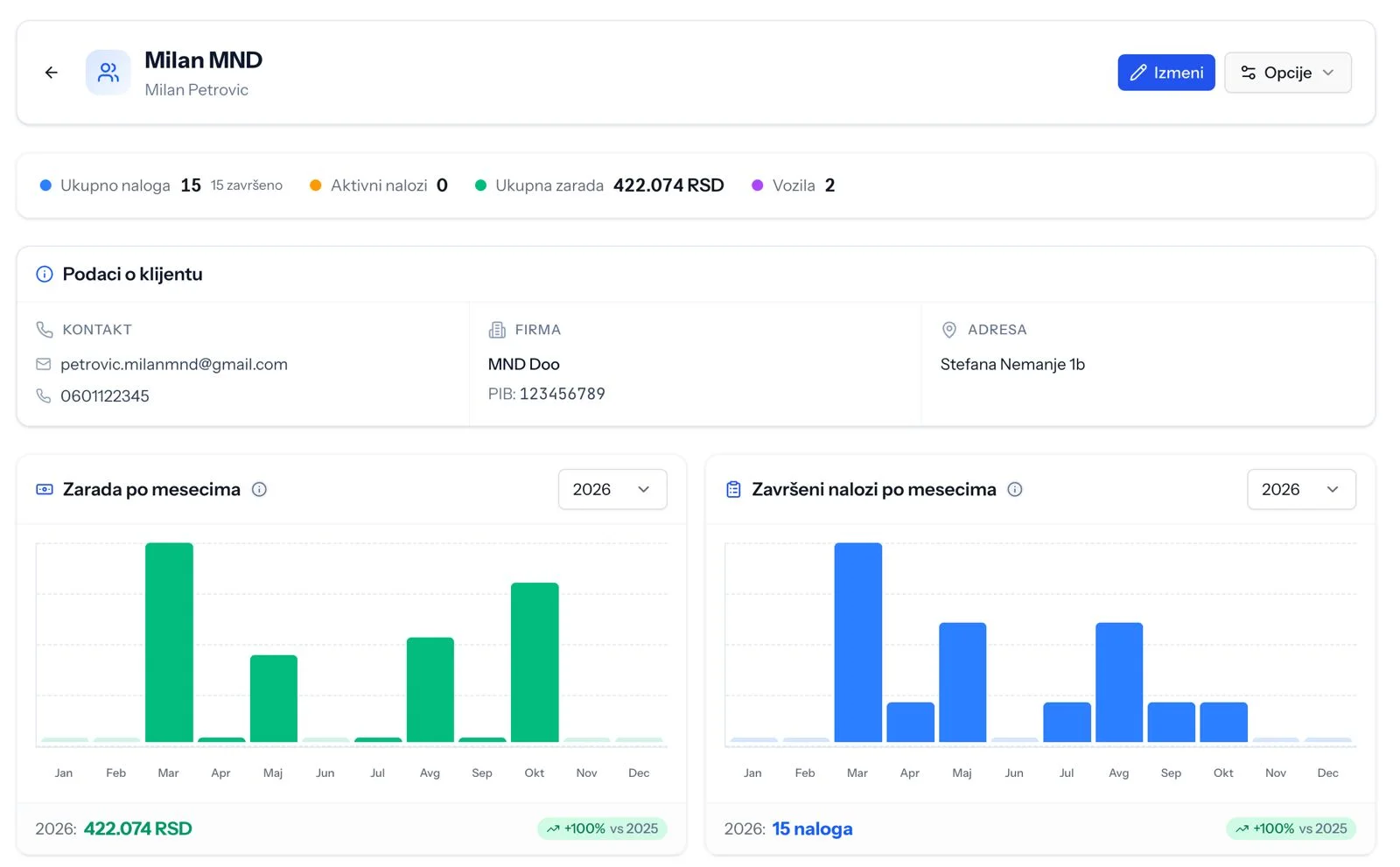Click the phone icon beside 0601122345
The height and width of the screenshot is (867, 1400).
tap(43, 395)
